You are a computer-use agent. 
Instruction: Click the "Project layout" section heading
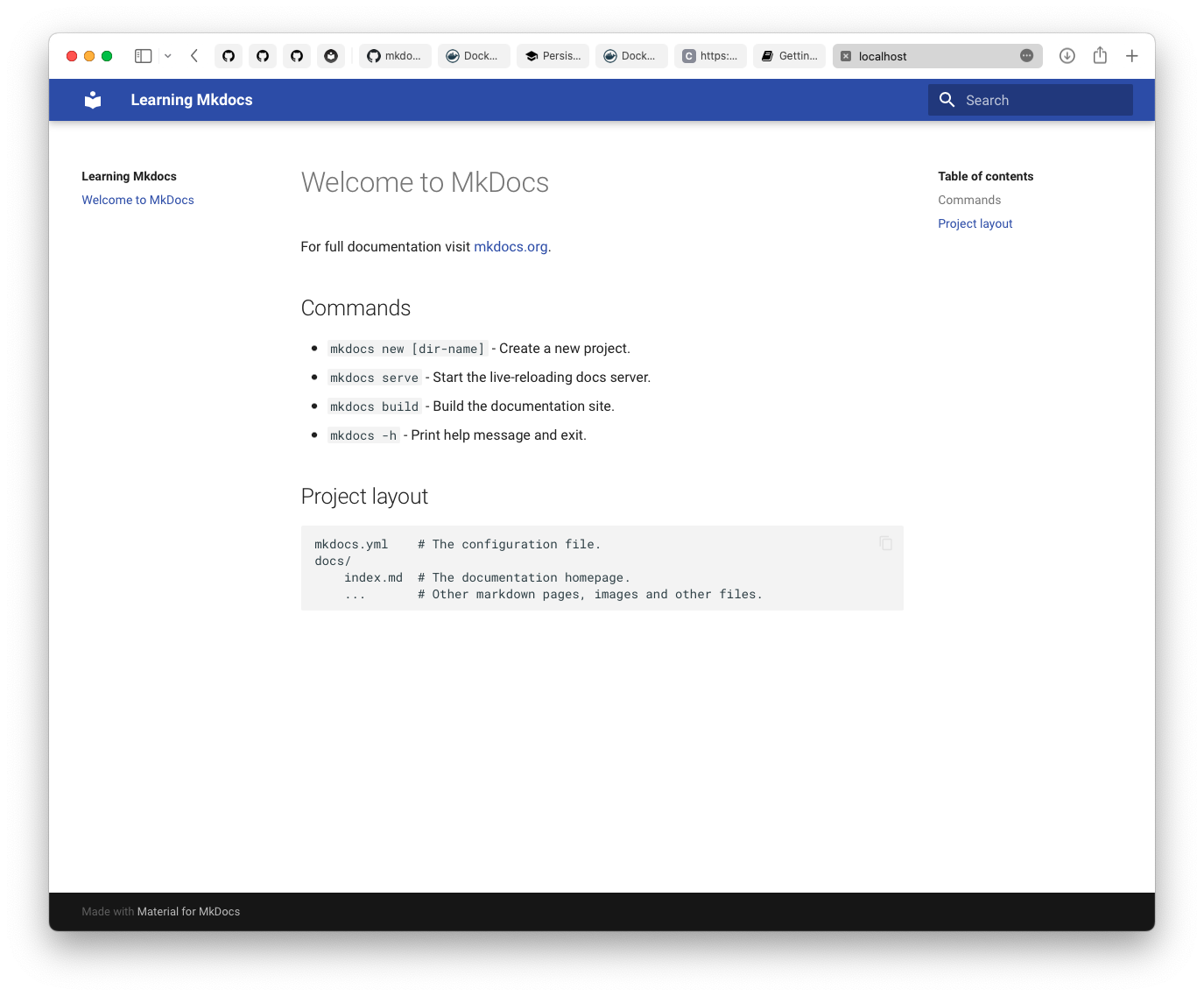364,497
